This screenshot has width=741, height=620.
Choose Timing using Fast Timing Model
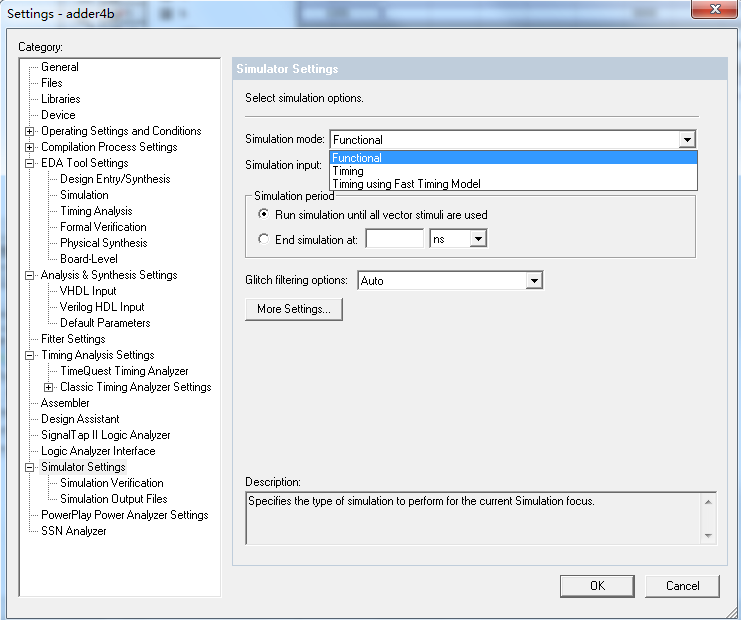tap(514, 184)
